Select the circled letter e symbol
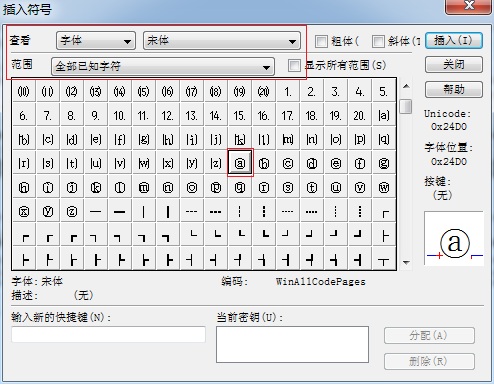This screenshot has height=386, width=494. 336,163
